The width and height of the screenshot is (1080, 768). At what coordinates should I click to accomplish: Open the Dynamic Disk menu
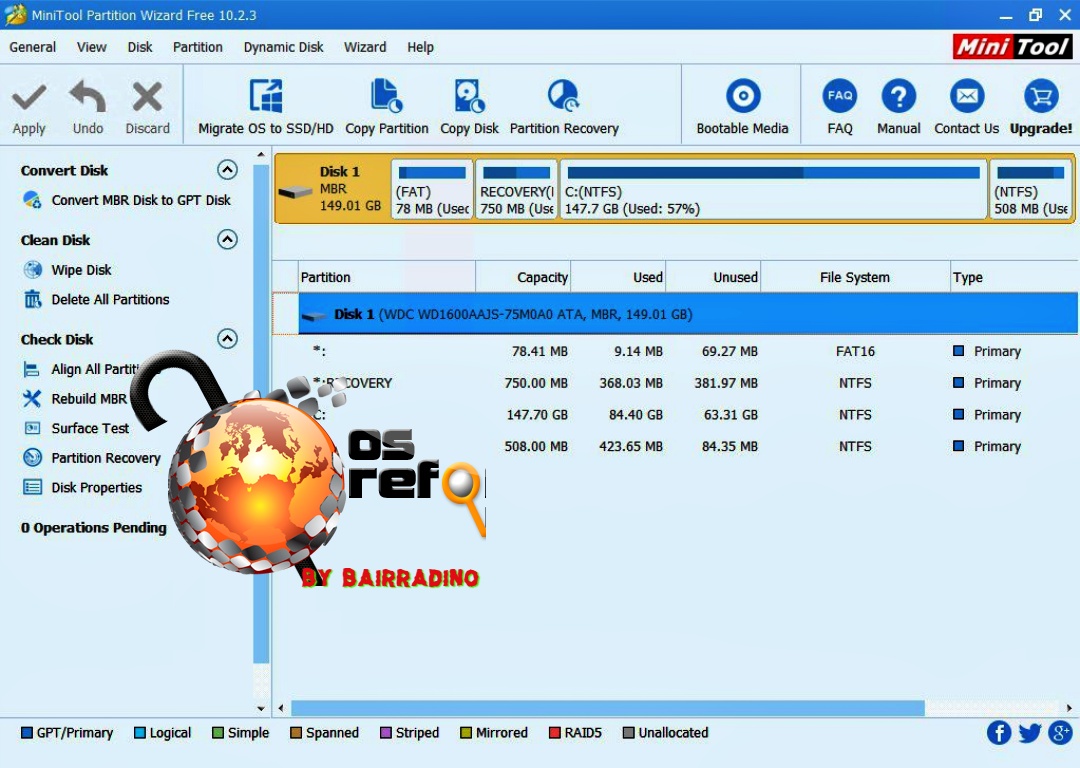point(283,48)
